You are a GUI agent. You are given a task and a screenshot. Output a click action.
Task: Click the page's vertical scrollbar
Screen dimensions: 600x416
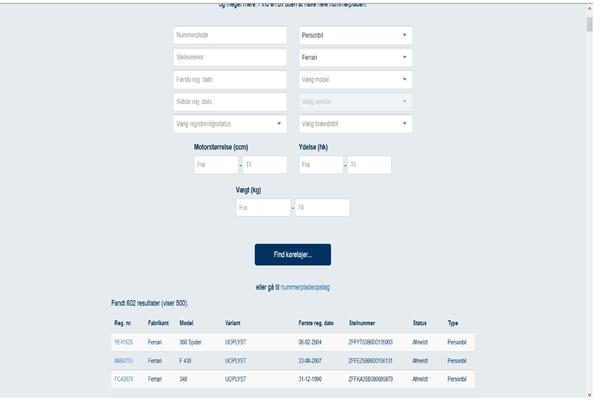(x=588, y=200)
